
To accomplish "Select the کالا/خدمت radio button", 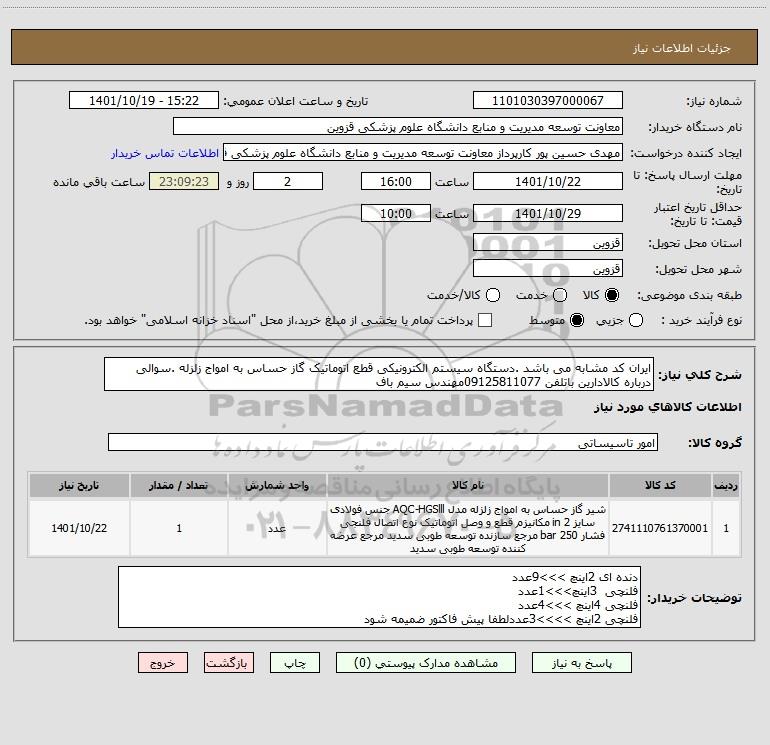I will tap(493, 295).
